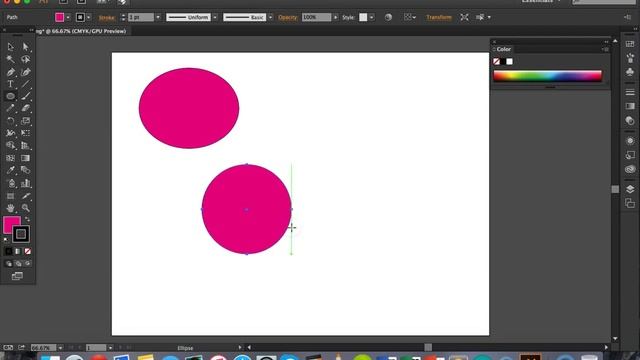640x360 pixels.
Task: Open Color panel options menu
Action: [605, 49]
